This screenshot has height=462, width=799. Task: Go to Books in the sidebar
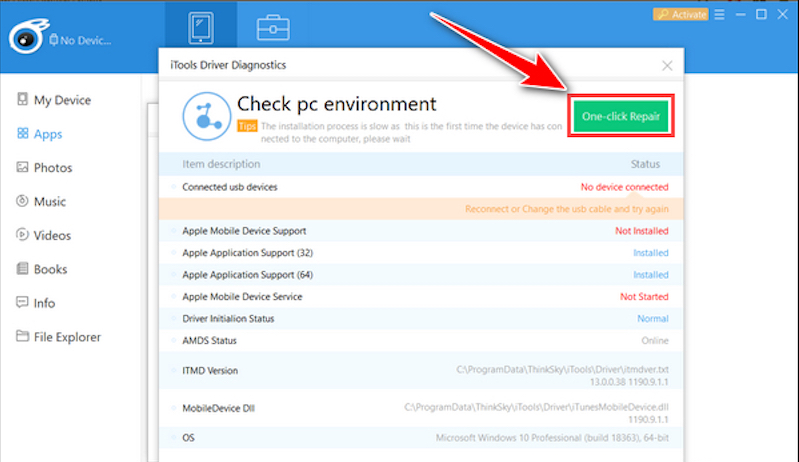tap(50, 270)
